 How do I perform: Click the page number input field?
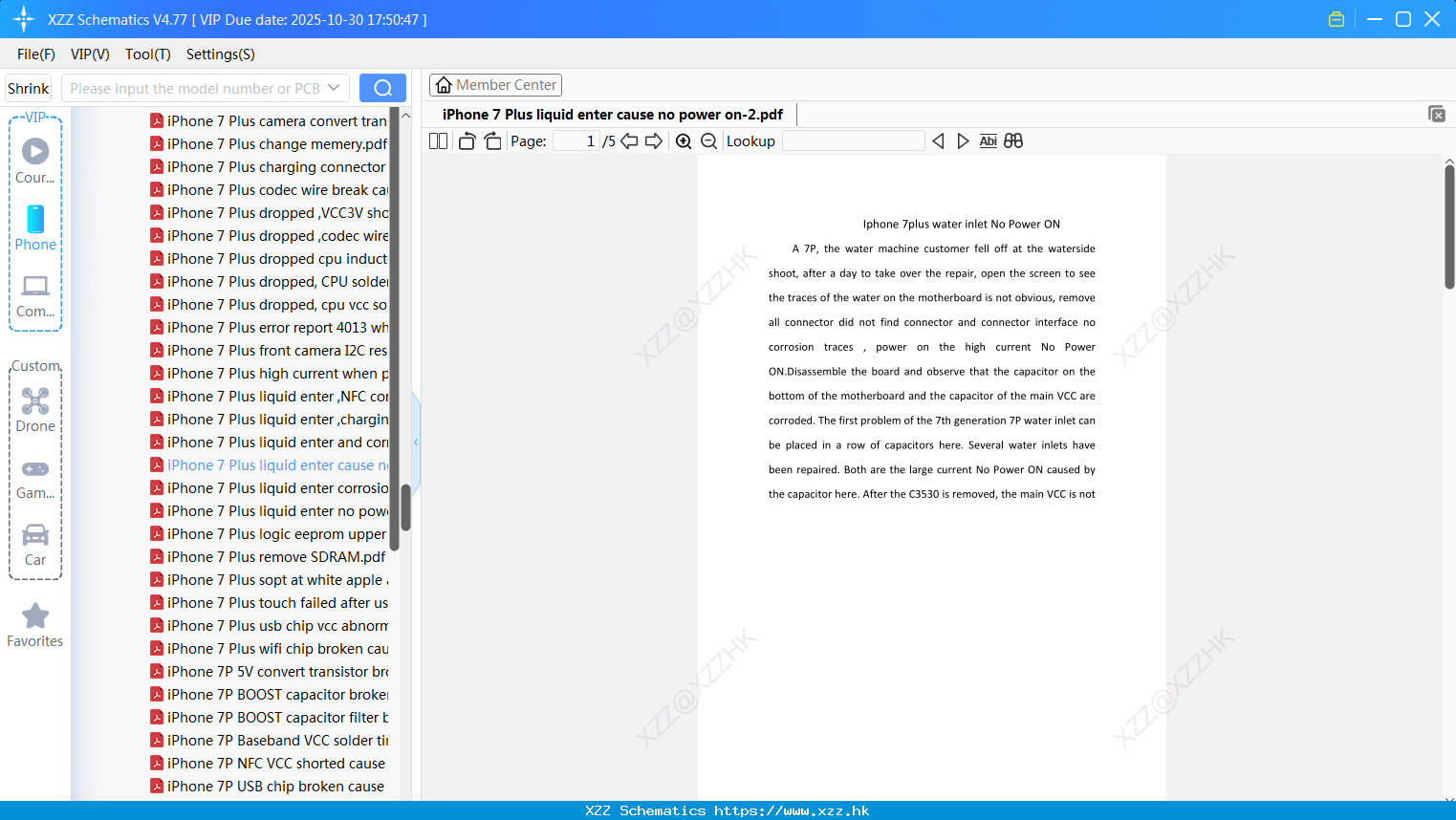[x=576, y=141]
